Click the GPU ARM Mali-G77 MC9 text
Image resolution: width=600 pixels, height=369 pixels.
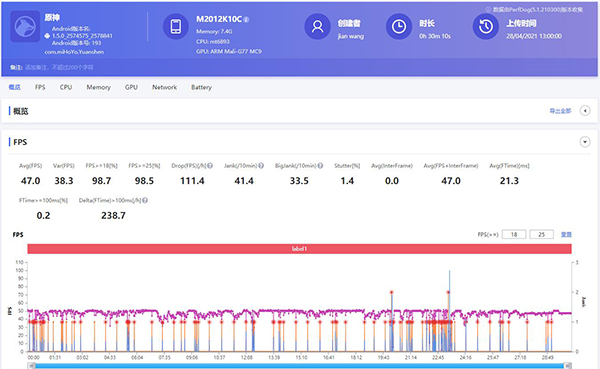(229, 51)
